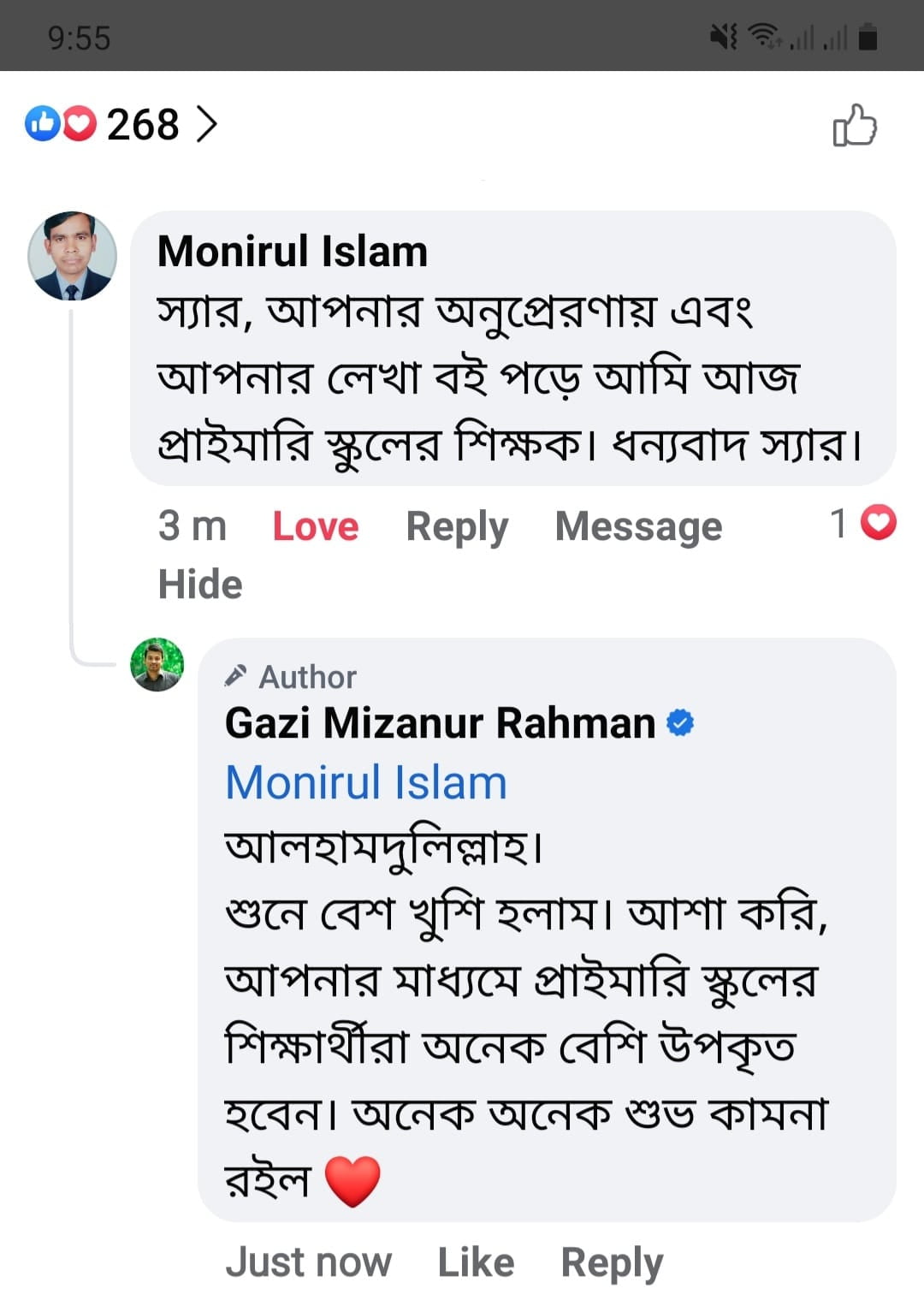Open Gazi Mizanur Rahman's profile photo

[157, 664]
